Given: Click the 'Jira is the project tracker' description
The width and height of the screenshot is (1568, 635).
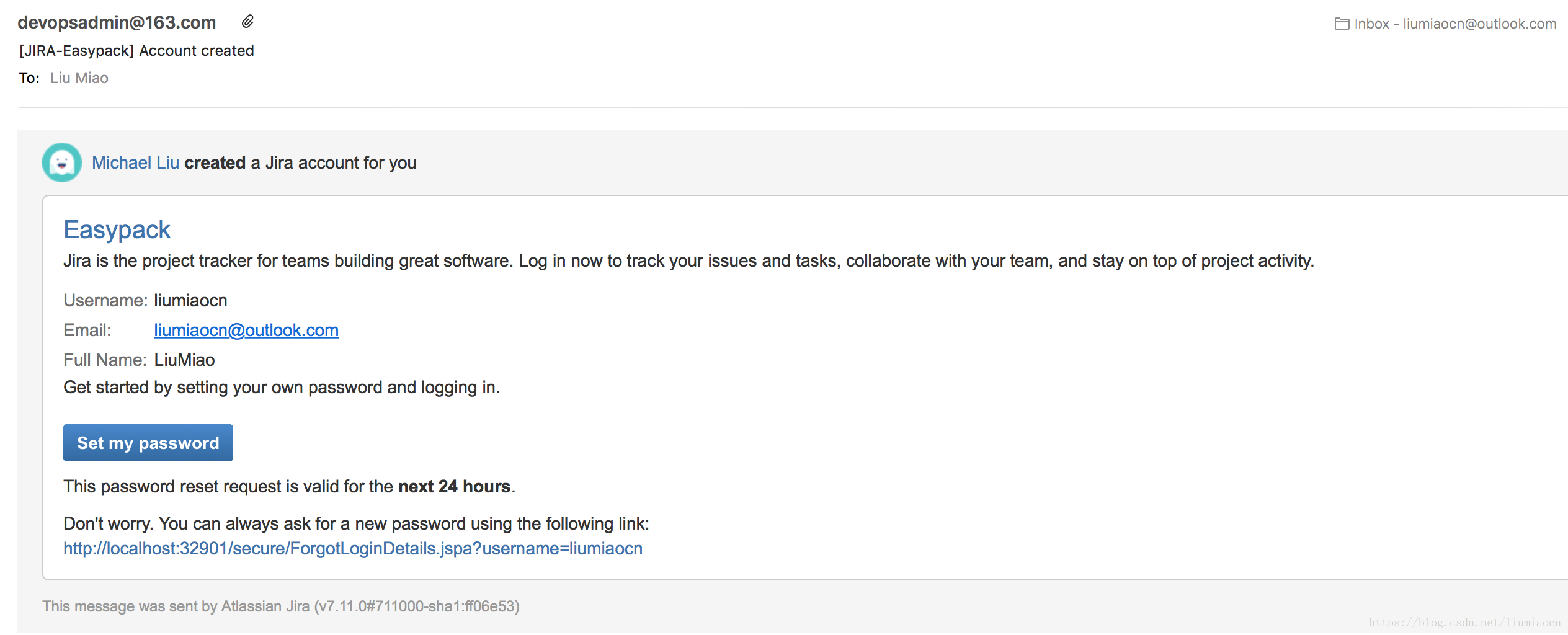Looking at the screenshot, I should (688, 260).
